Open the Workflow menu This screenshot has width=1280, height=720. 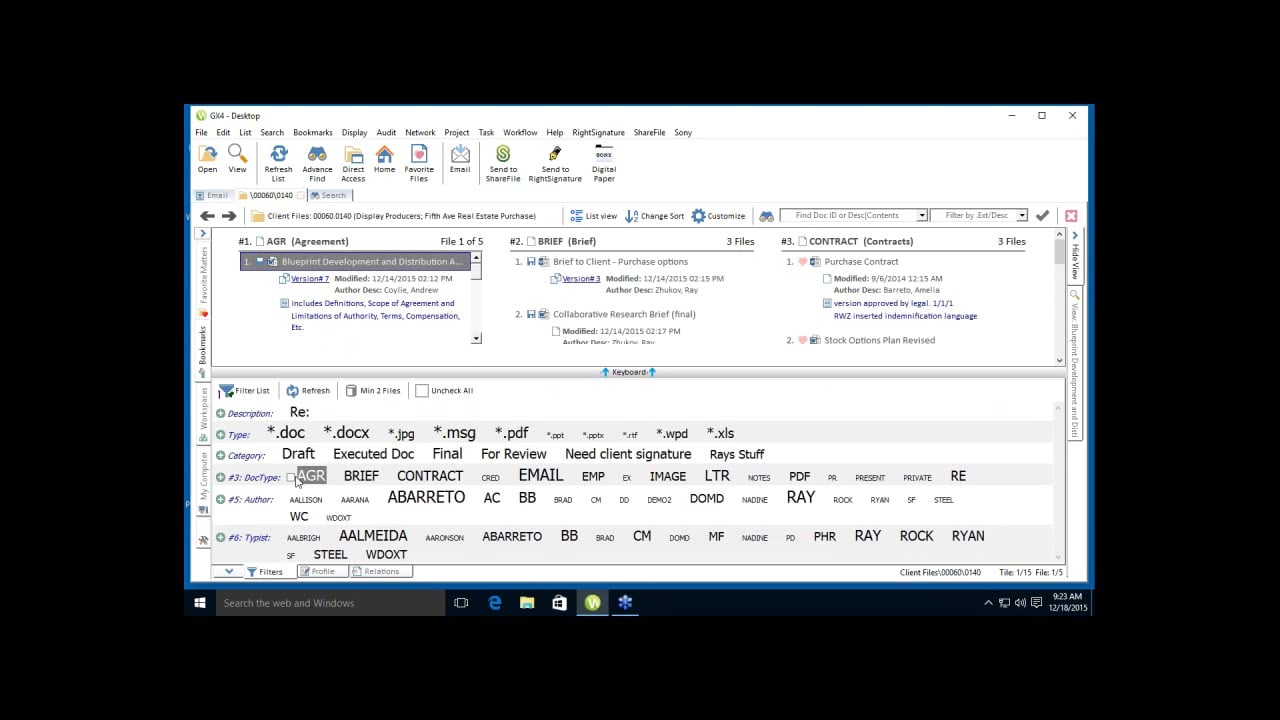[520, 132]
